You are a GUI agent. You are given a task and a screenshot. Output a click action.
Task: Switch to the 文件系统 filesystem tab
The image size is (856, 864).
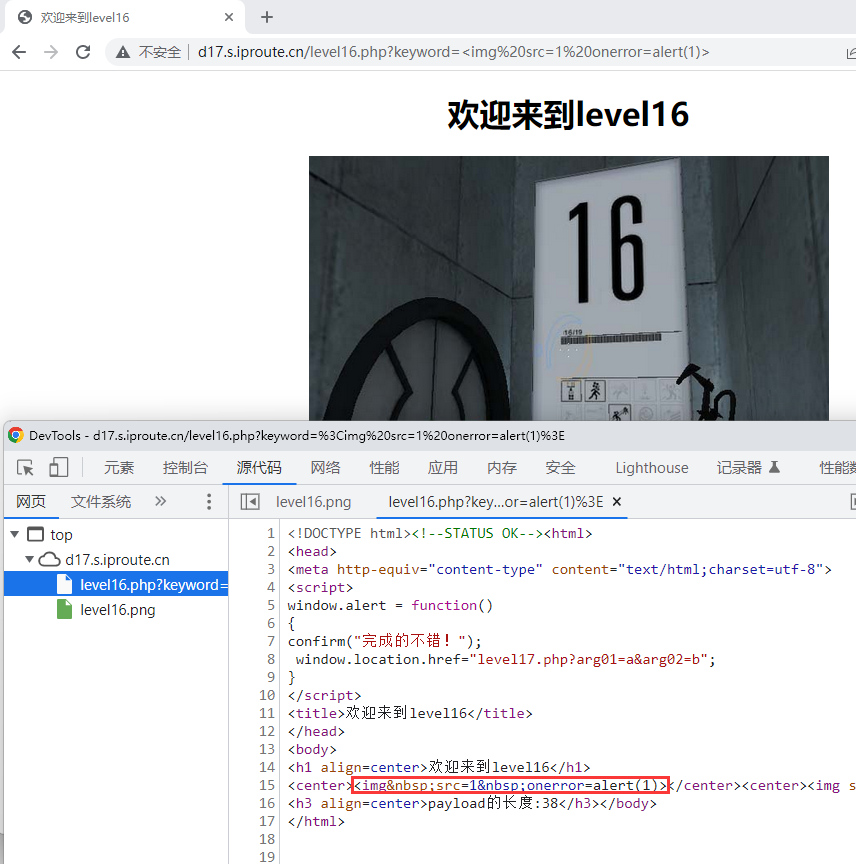[101, 502]
